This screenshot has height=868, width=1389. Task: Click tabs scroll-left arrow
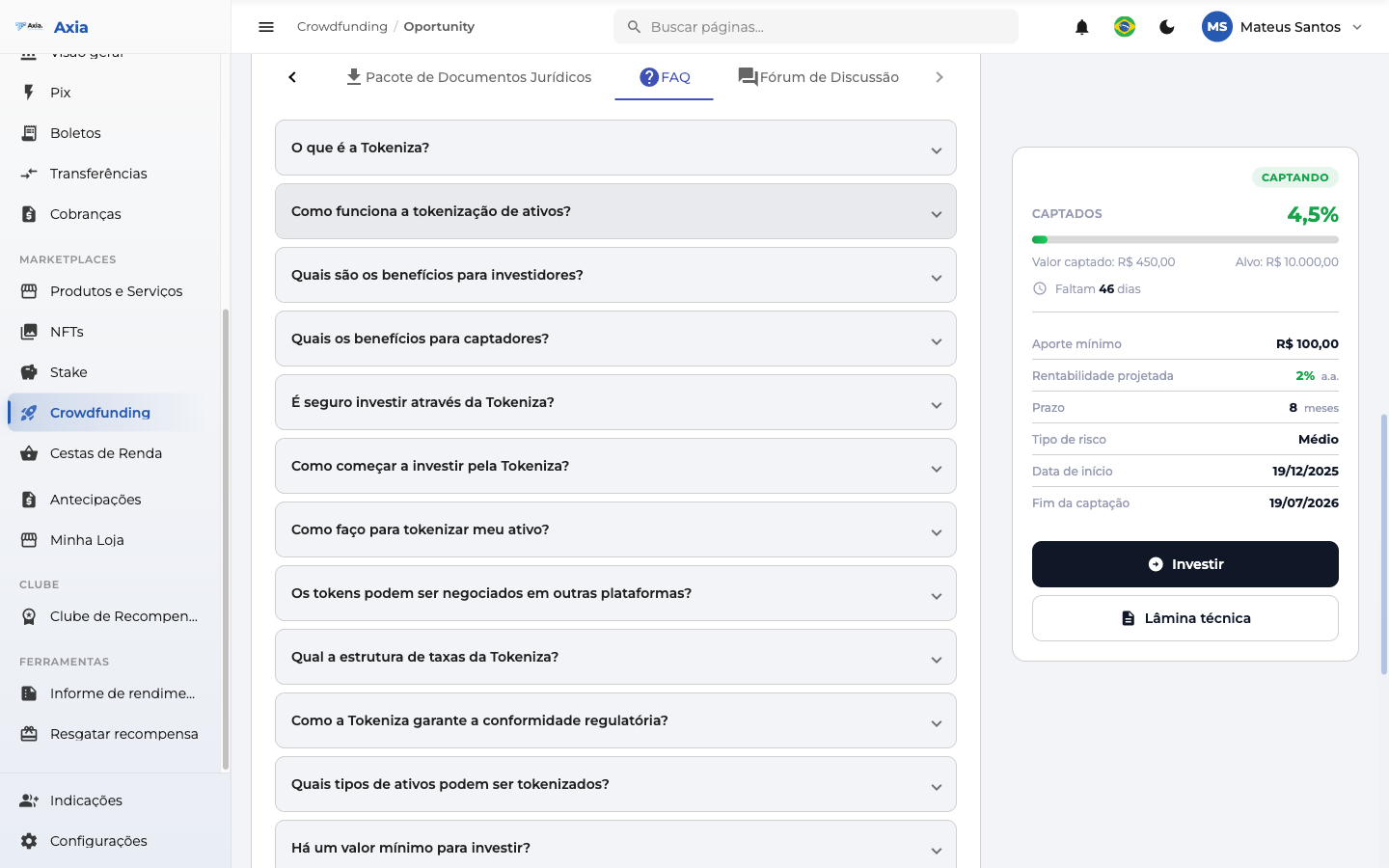pos(292,77)
